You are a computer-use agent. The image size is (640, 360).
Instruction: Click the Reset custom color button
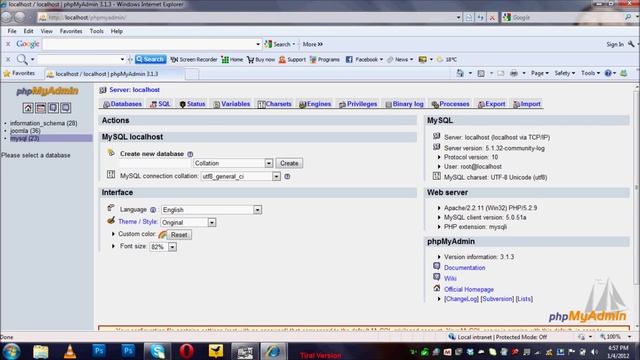coord(179,235)
